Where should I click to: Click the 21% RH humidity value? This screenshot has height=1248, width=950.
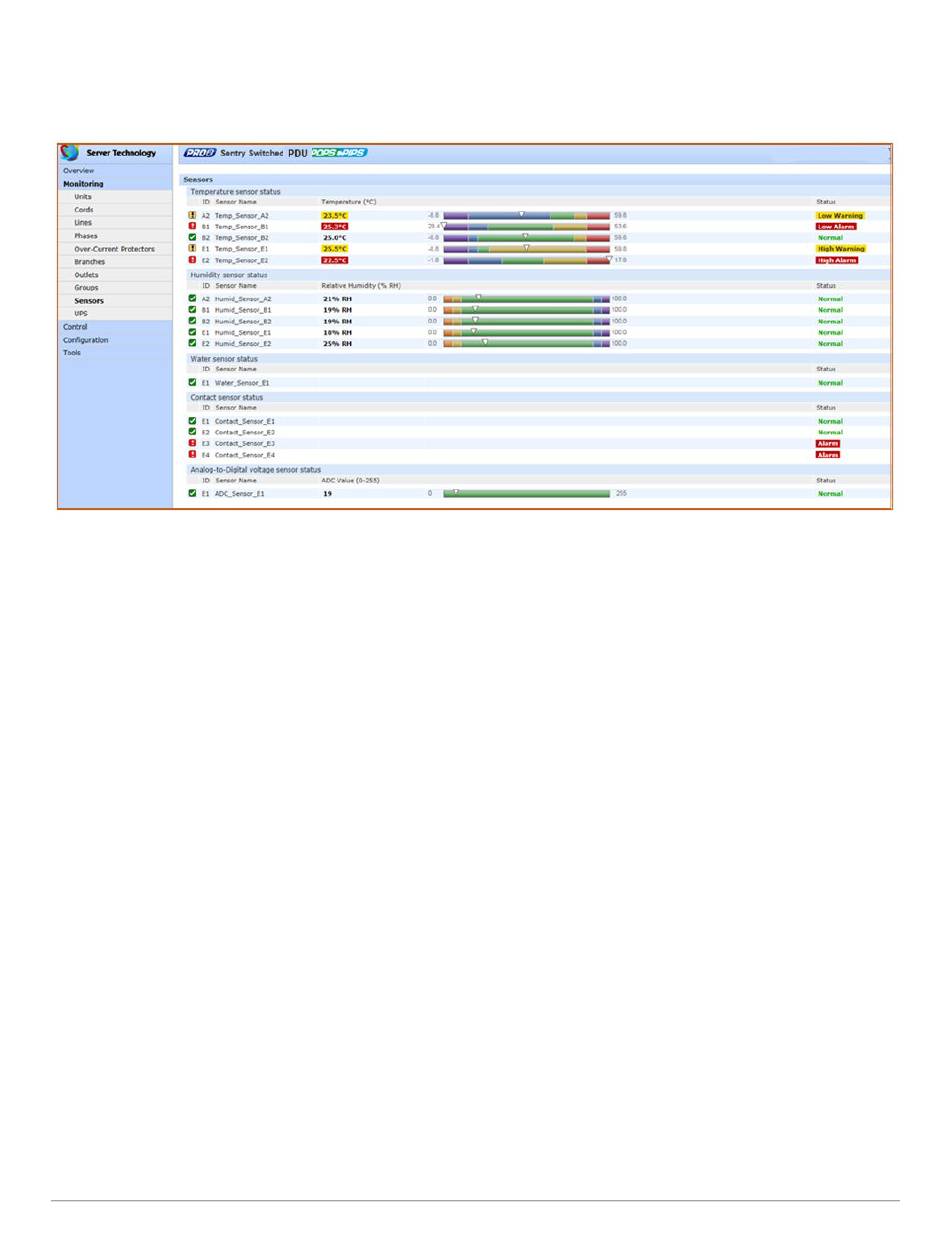point(337,299)
